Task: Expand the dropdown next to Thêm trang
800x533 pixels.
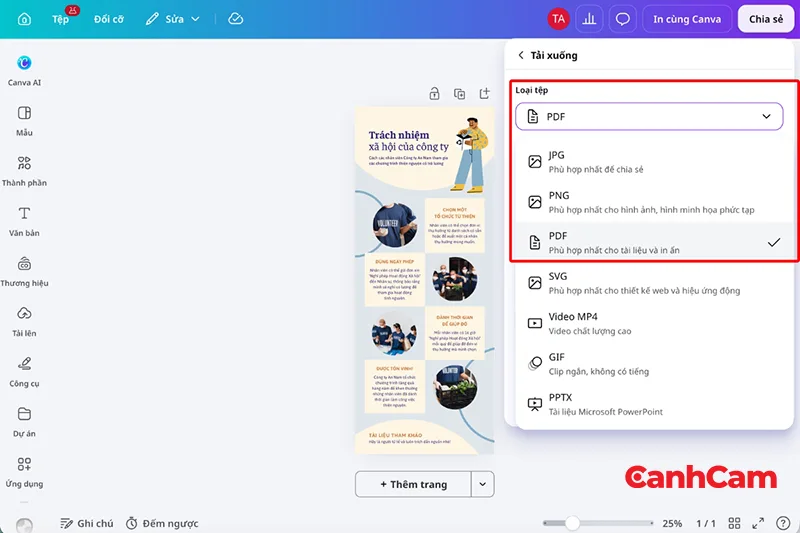Action: [483, 484]
